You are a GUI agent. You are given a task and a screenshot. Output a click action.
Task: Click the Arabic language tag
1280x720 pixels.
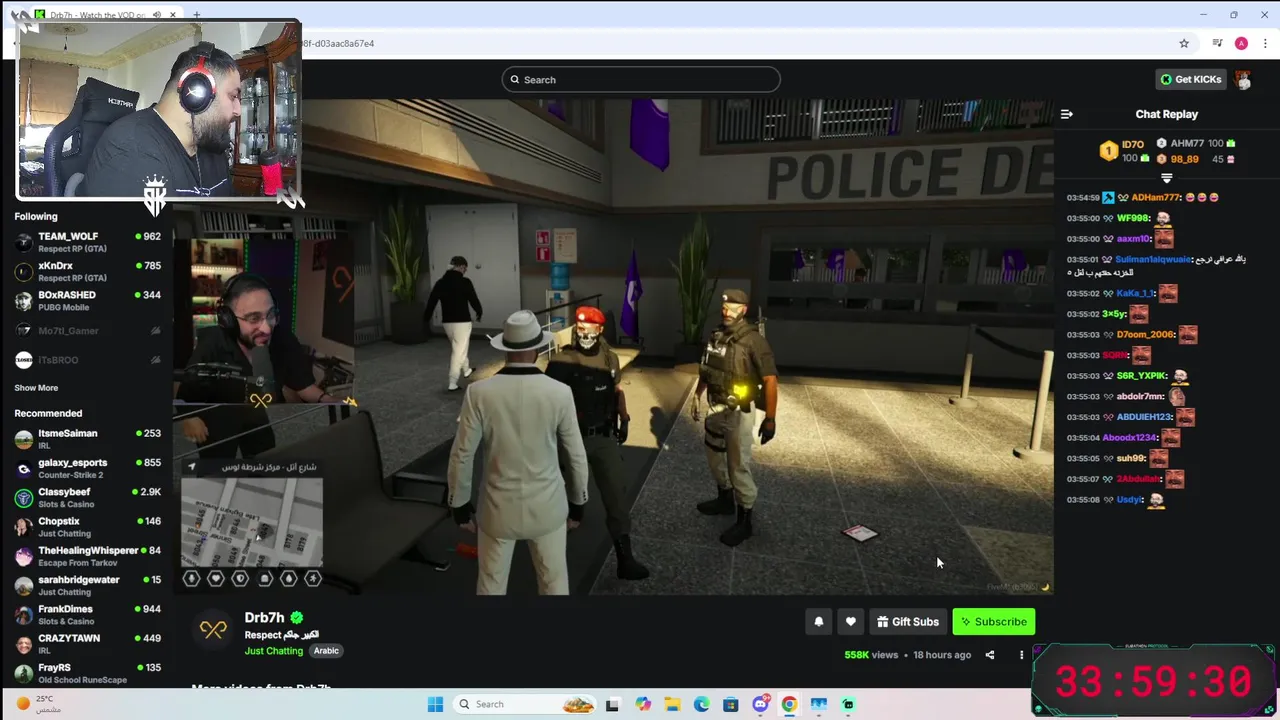click(326, 651)
